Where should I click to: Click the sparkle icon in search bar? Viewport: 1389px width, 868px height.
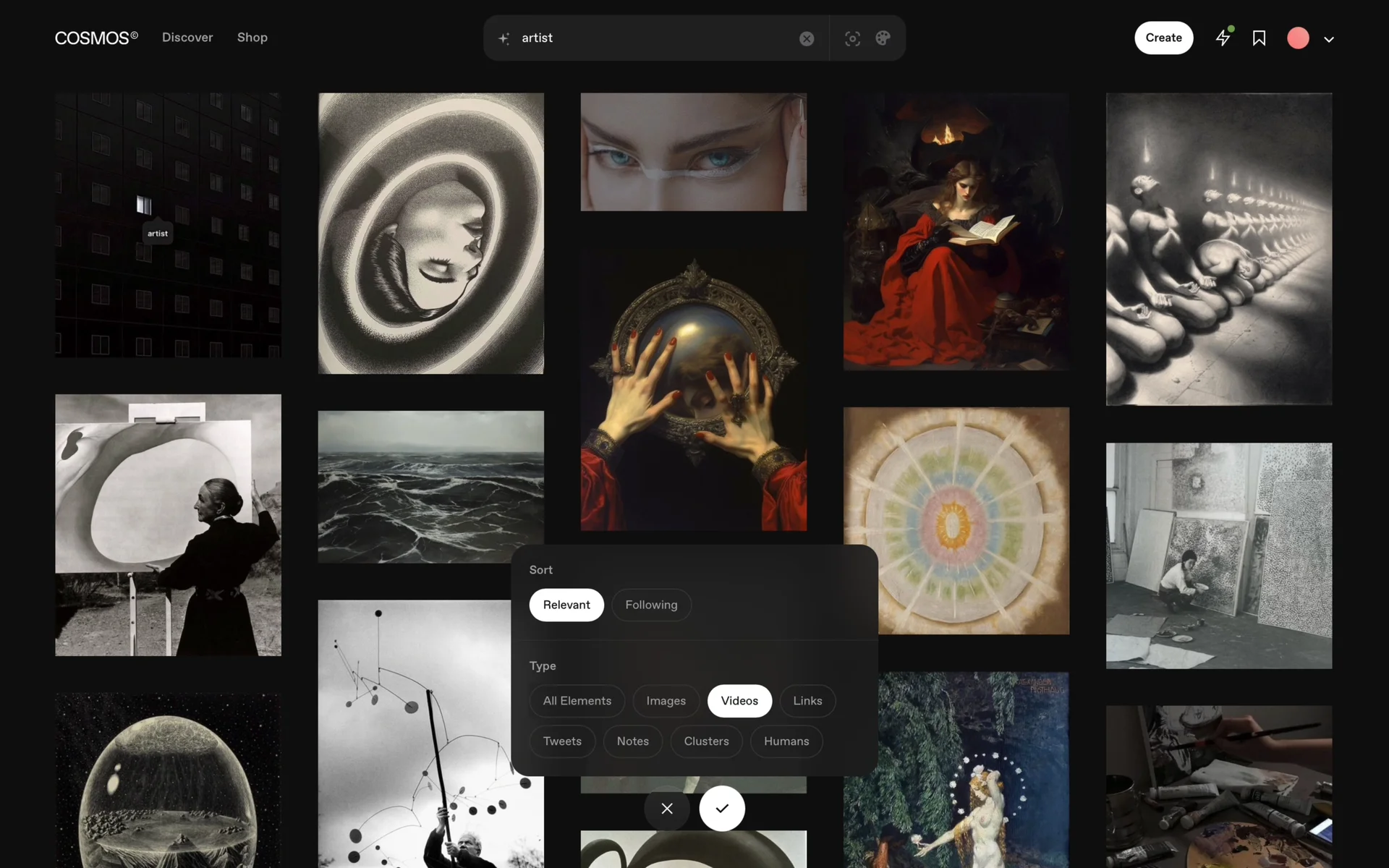point(504,38)
